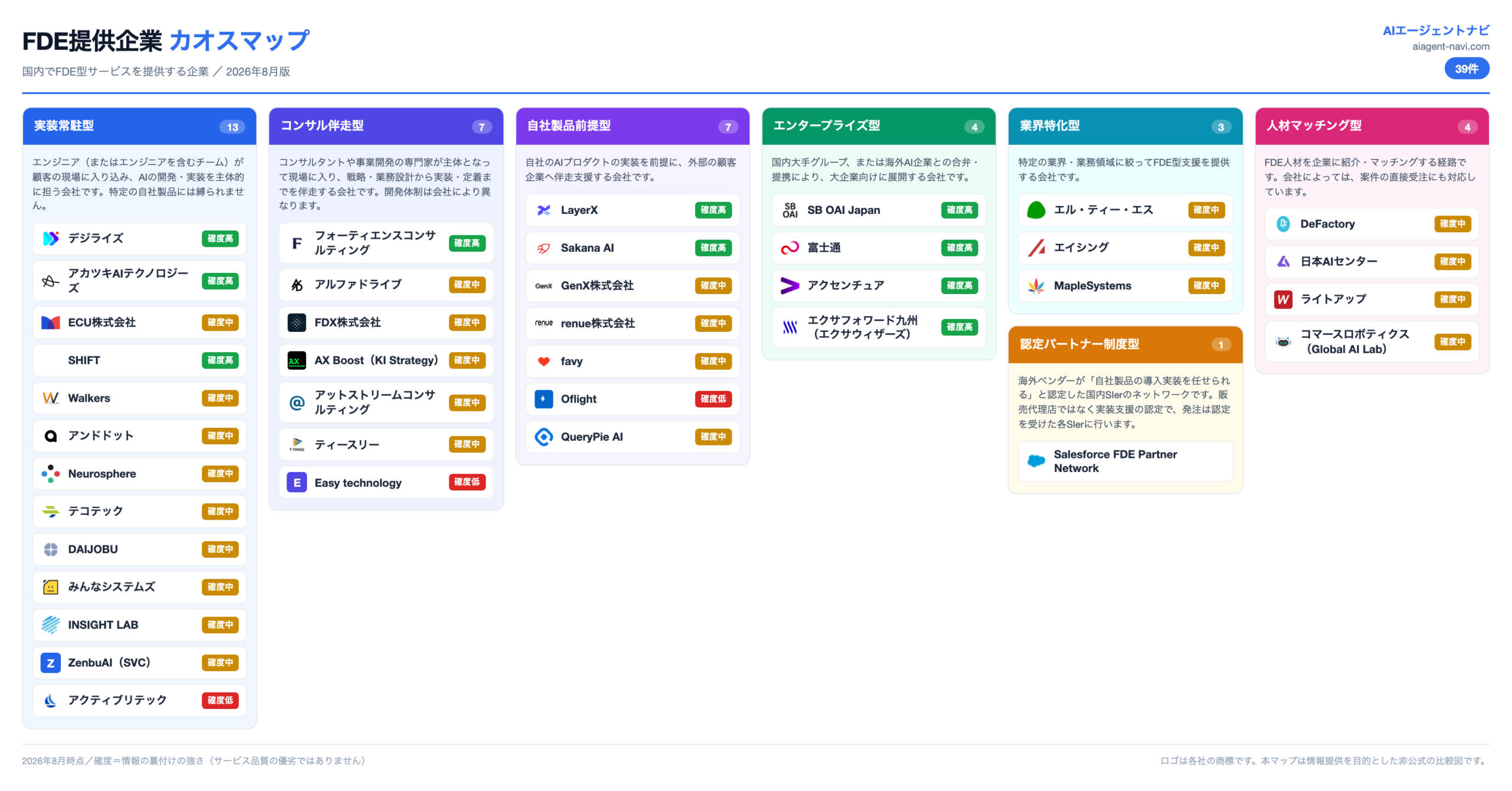Screen dimensions: 1512x791
Task: Click the Oflight logo icon
Action: (544, 399)
